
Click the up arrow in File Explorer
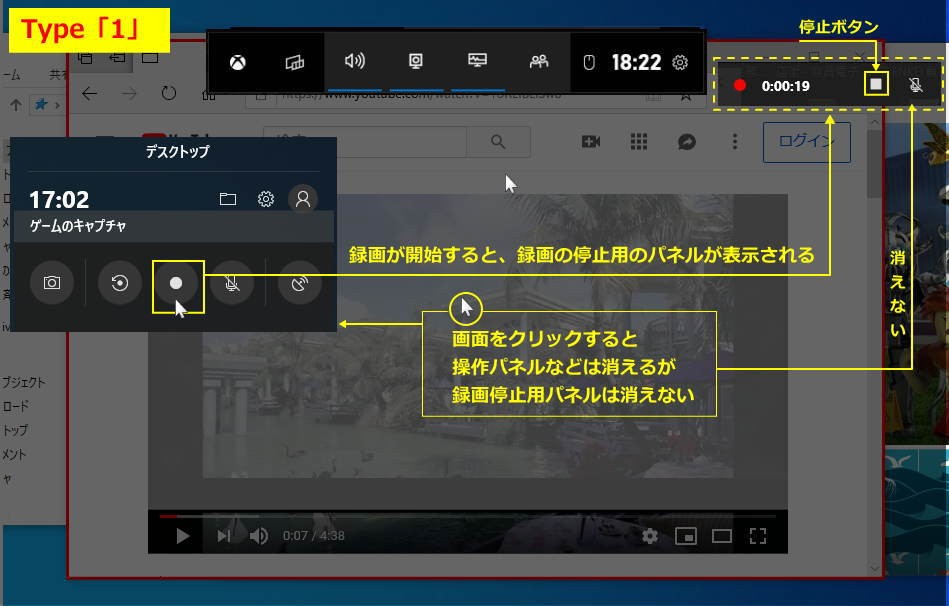click(16, 105)
